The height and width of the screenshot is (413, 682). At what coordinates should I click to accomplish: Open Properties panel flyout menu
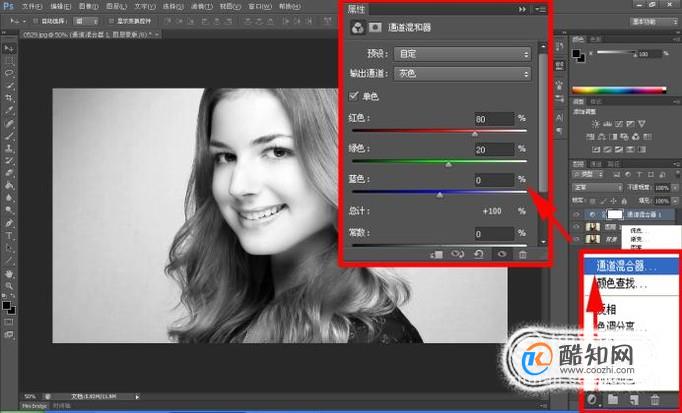541,9
